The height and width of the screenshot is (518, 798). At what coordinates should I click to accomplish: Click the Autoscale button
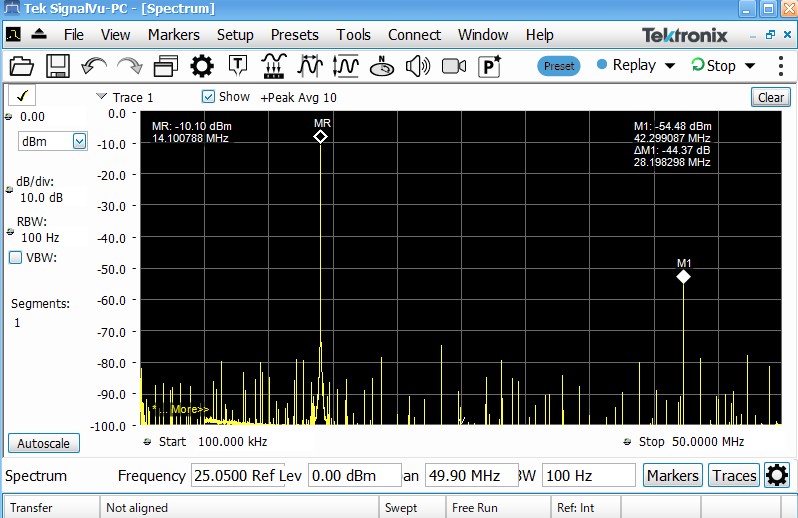pos(43,443)
